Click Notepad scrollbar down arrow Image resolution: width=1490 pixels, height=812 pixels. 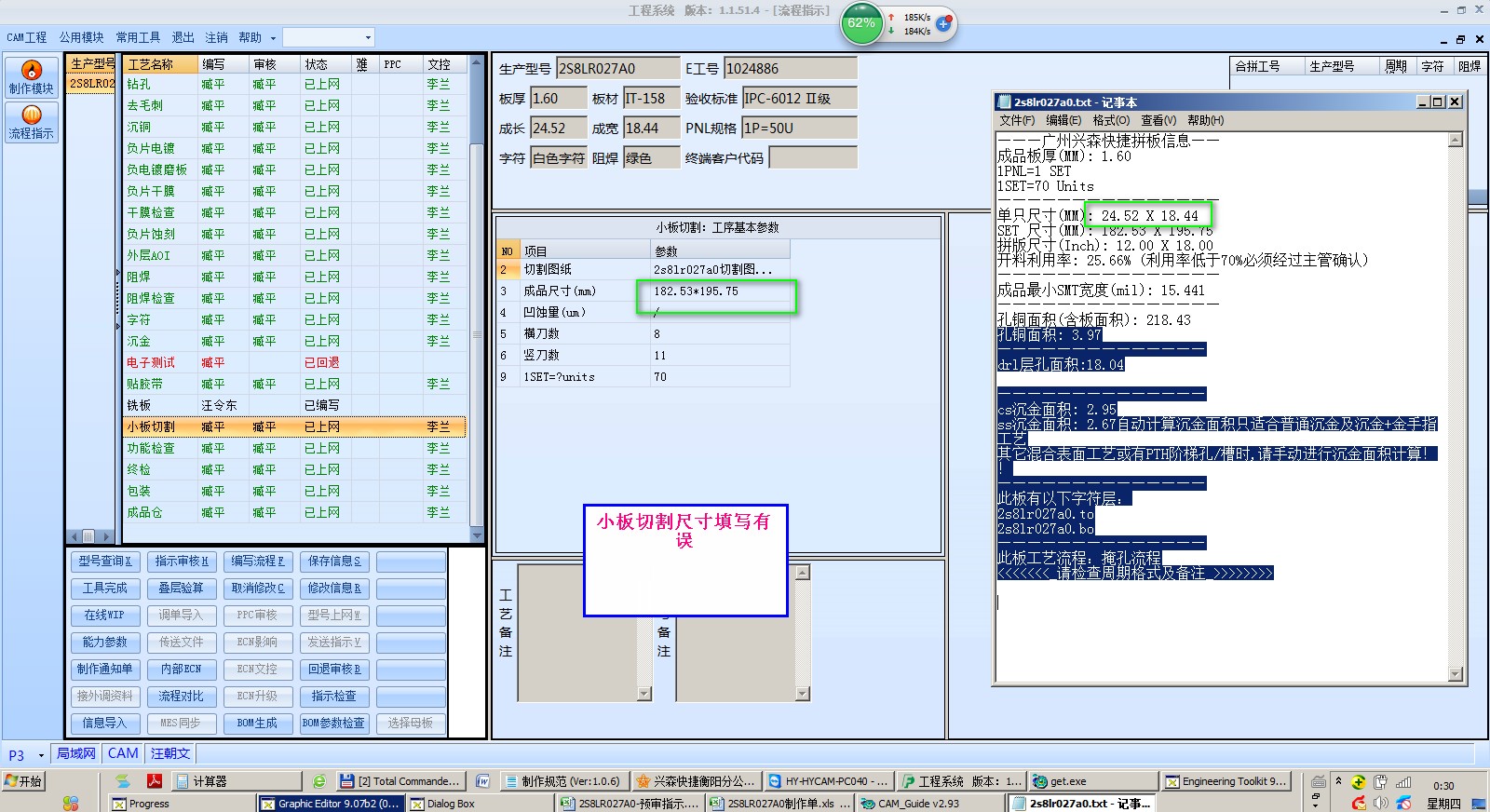pos(1456,675)
